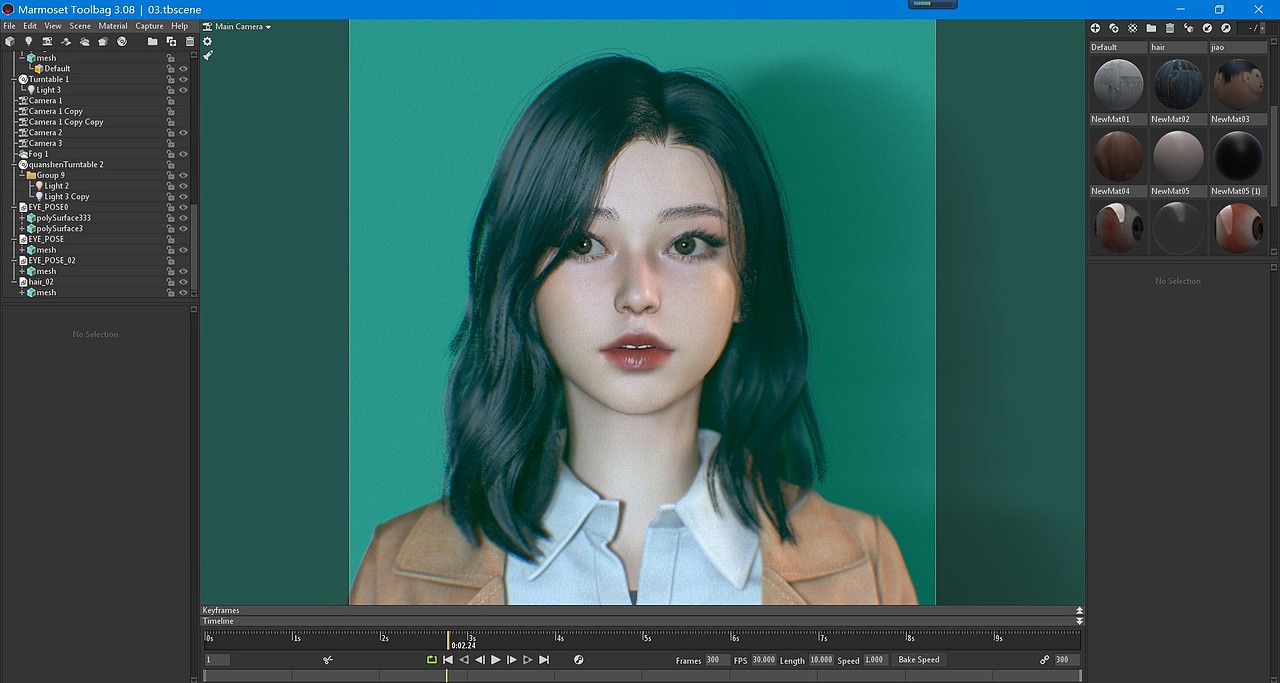Collapse the Keyframes panel arrows
Viewport: 1280px width, 683px height.
pos(1079,610)
